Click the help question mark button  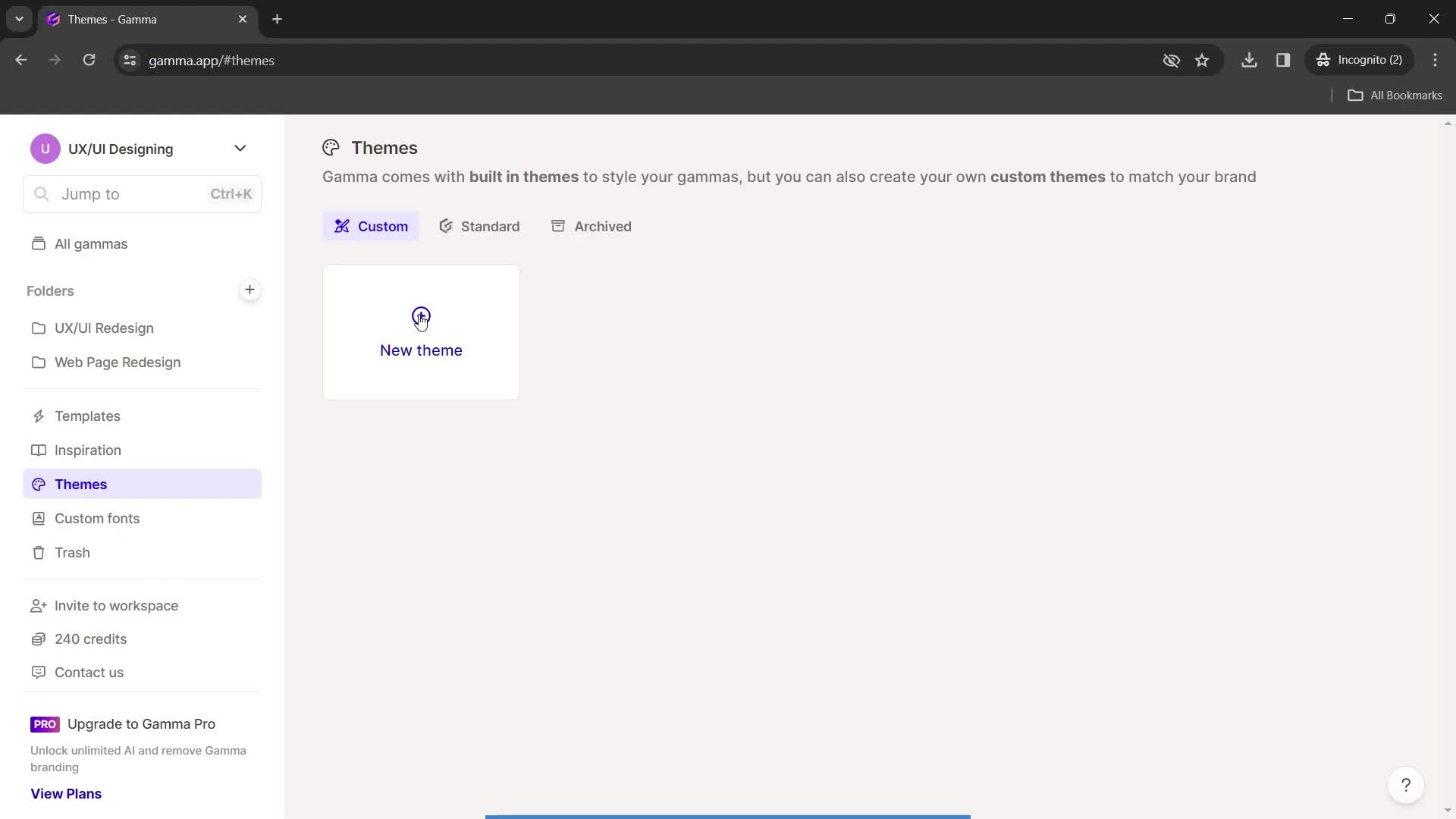click(1406, 785)
